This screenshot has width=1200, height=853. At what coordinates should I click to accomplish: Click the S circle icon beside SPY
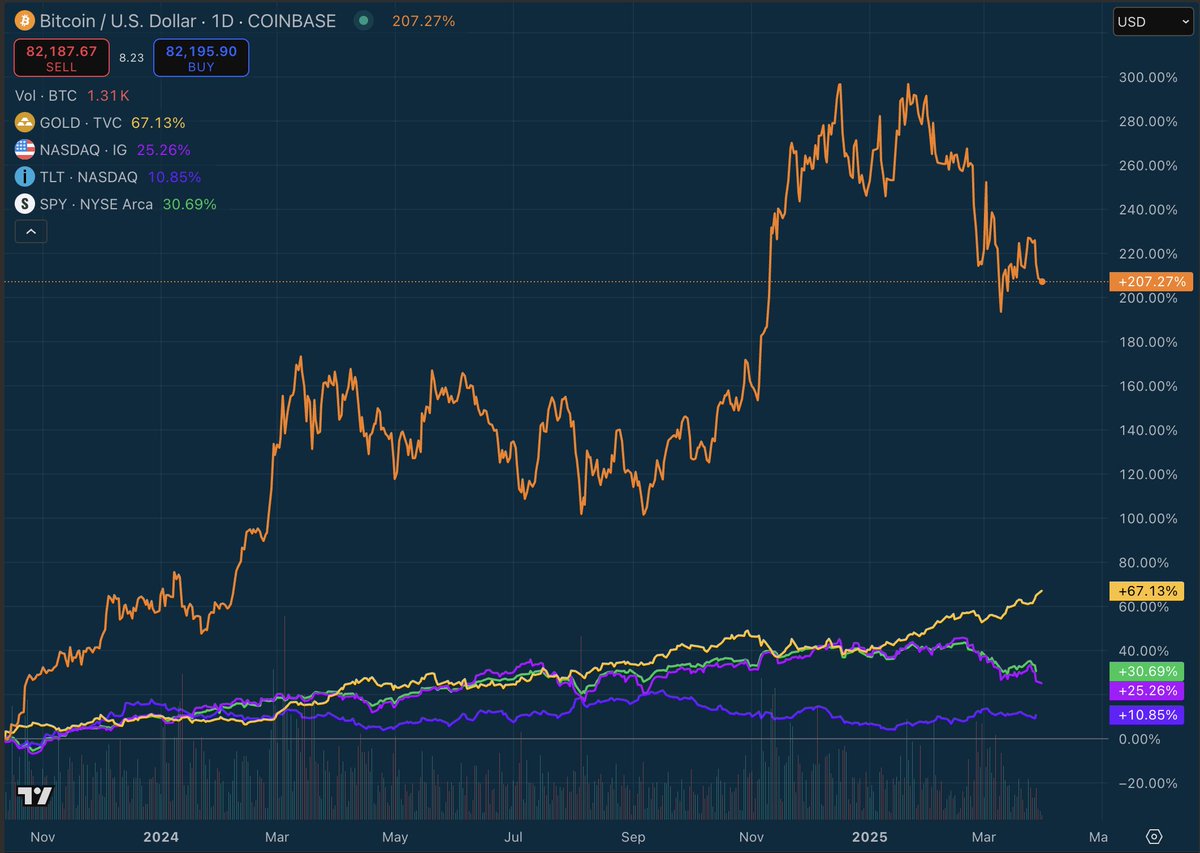[23, 204]
